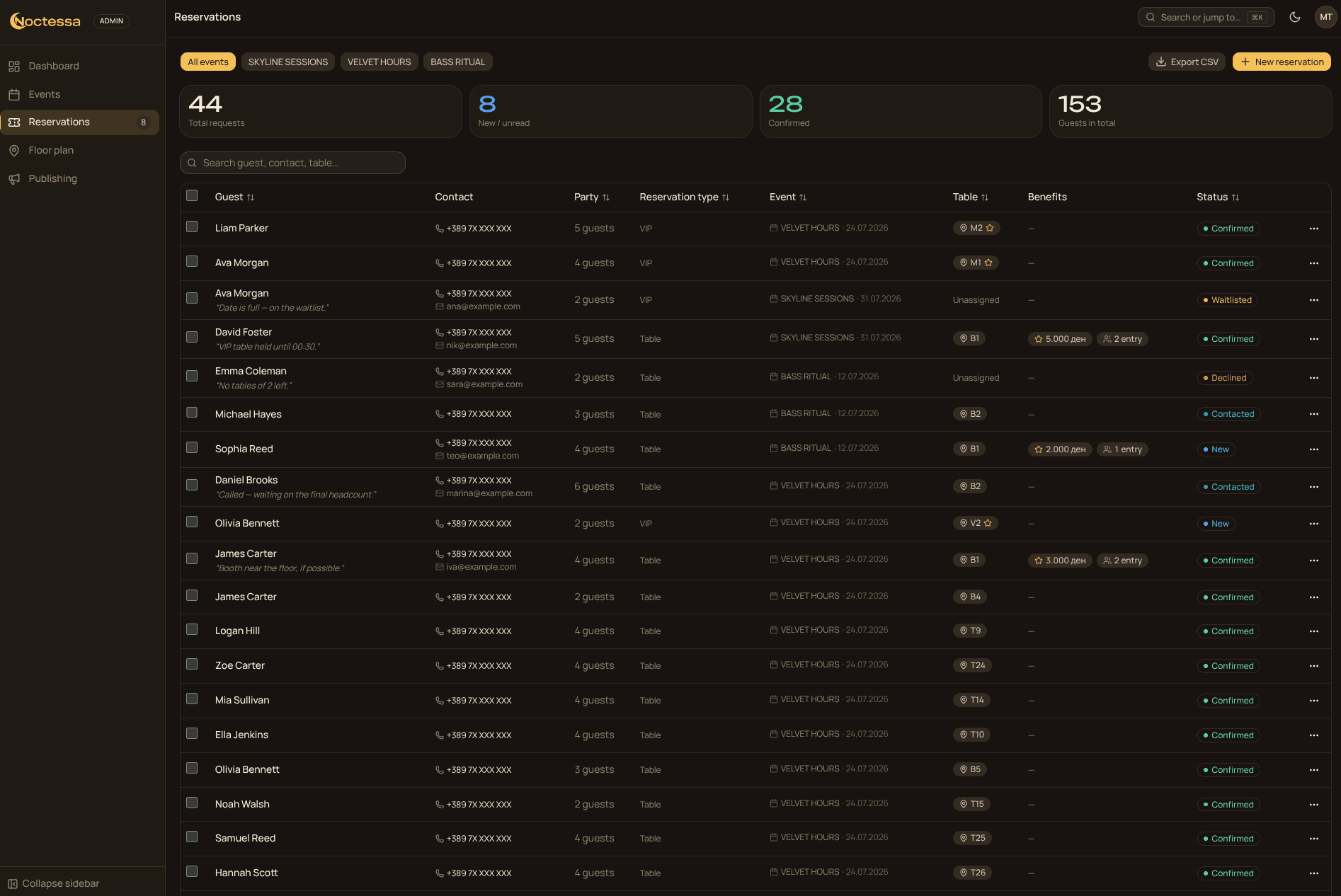Viewport: 1341px width, 896px height.
Task: Open actions menu for Daniel Brooks
Action: coord(1314,487)
